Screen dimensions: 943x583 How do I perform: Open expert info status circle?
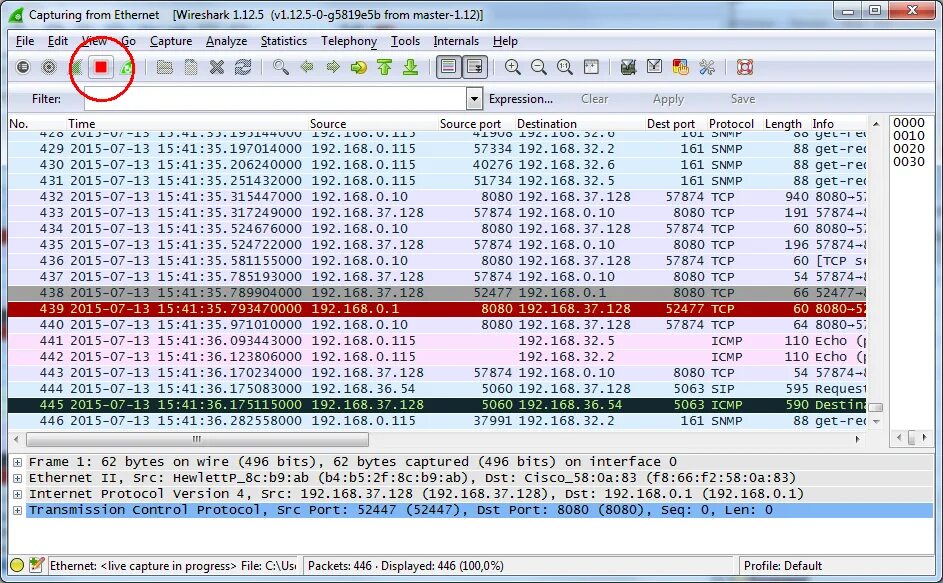pyautogui.click(x=17, y=565)
